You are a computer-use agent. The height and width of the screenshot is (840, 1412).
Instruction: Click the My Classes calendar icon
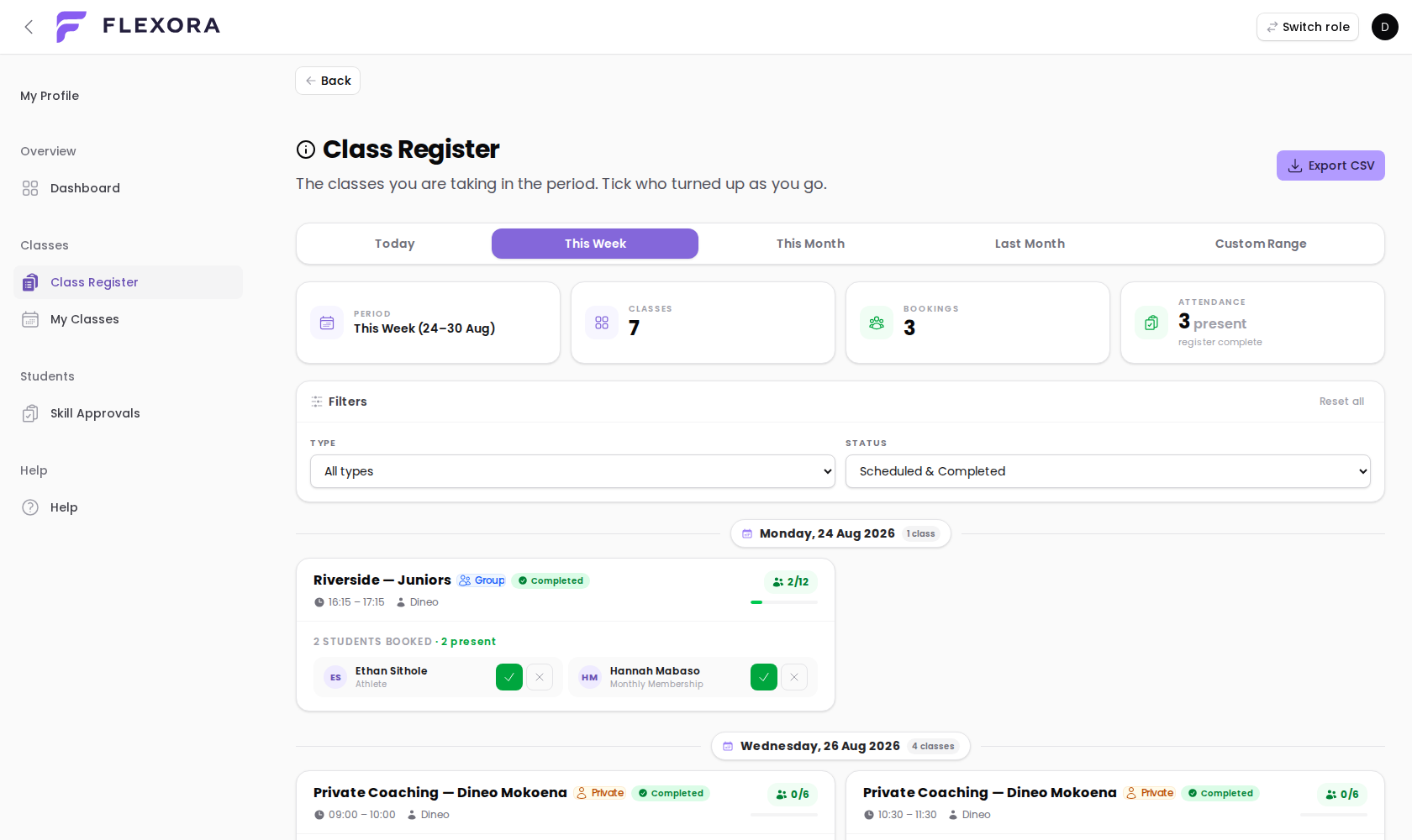[30, 319]
